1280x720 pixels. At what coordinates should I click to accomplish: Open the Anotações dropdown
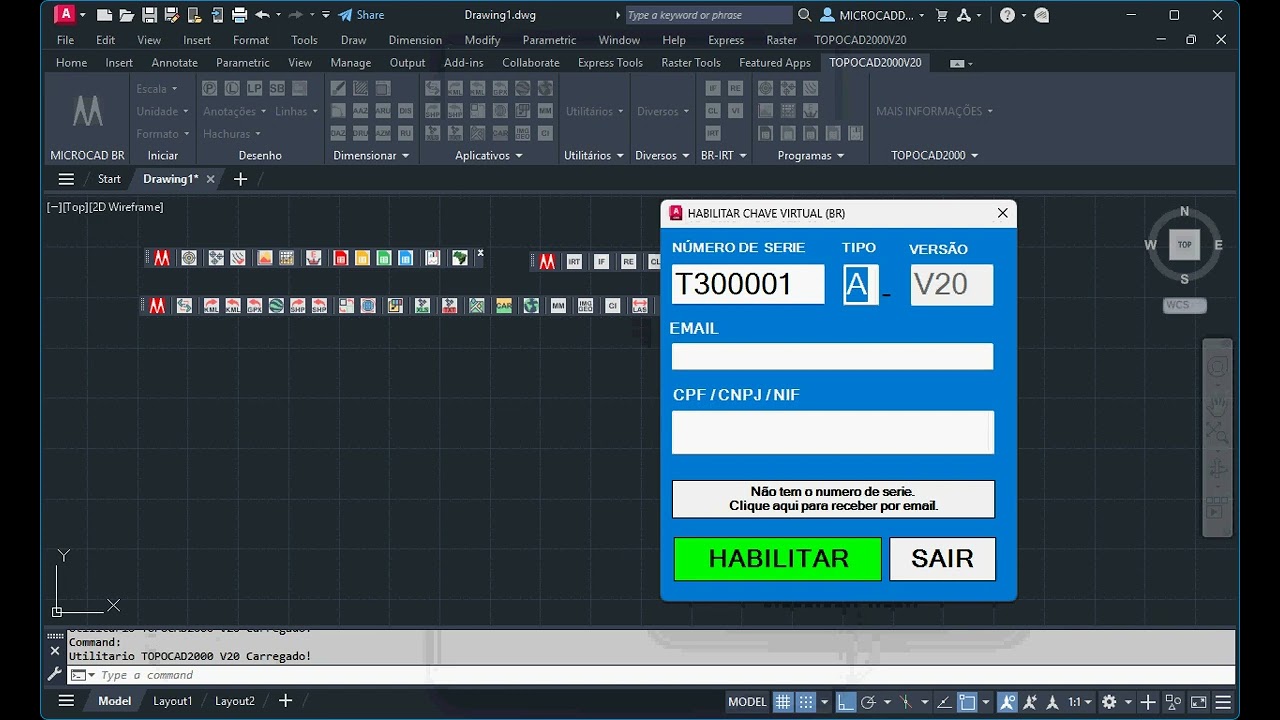tap(234, 111)
